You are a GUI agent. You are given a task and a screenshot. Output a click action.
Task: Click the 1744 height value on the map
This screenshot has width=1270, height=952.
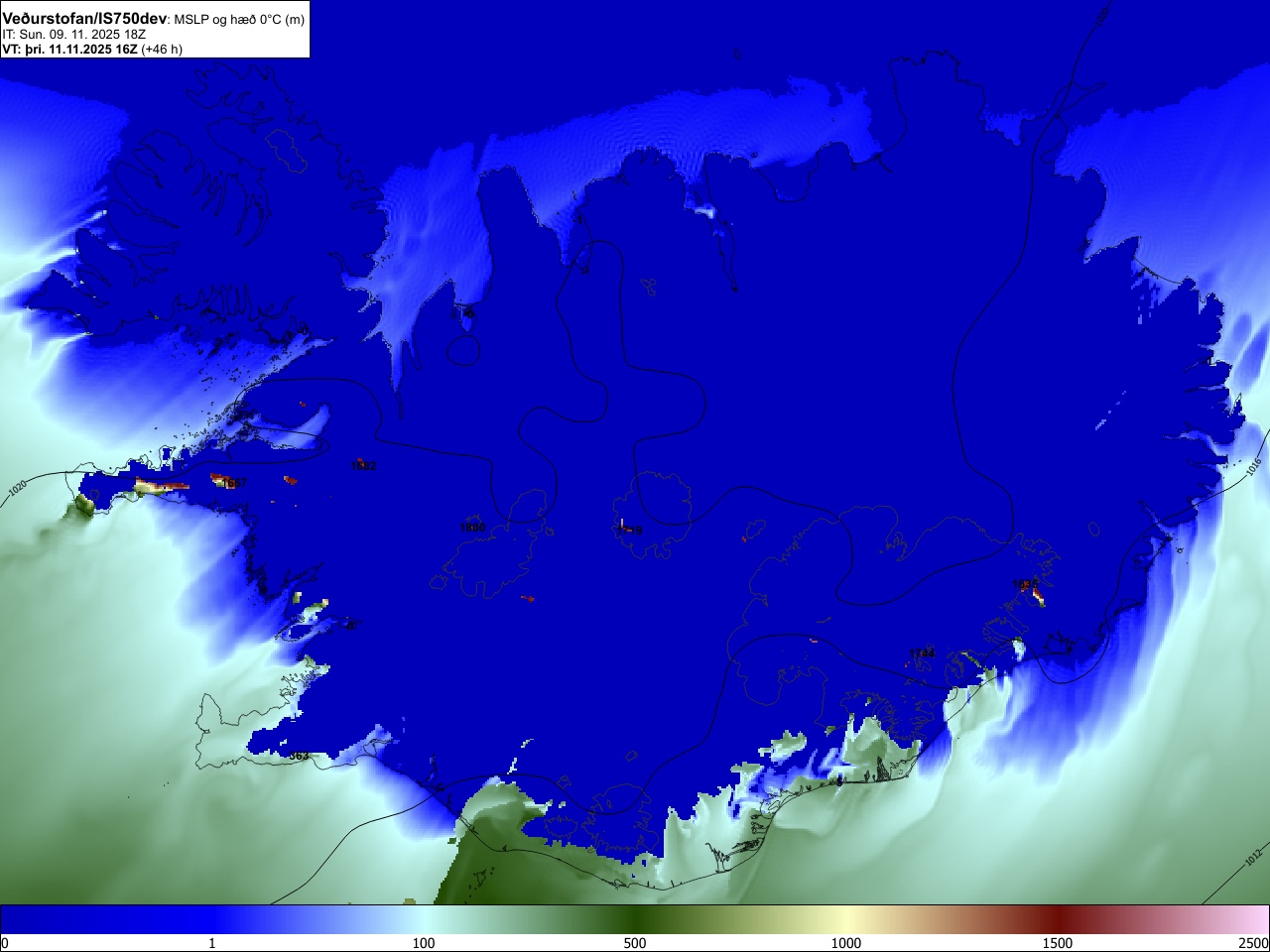coord(922,653)
